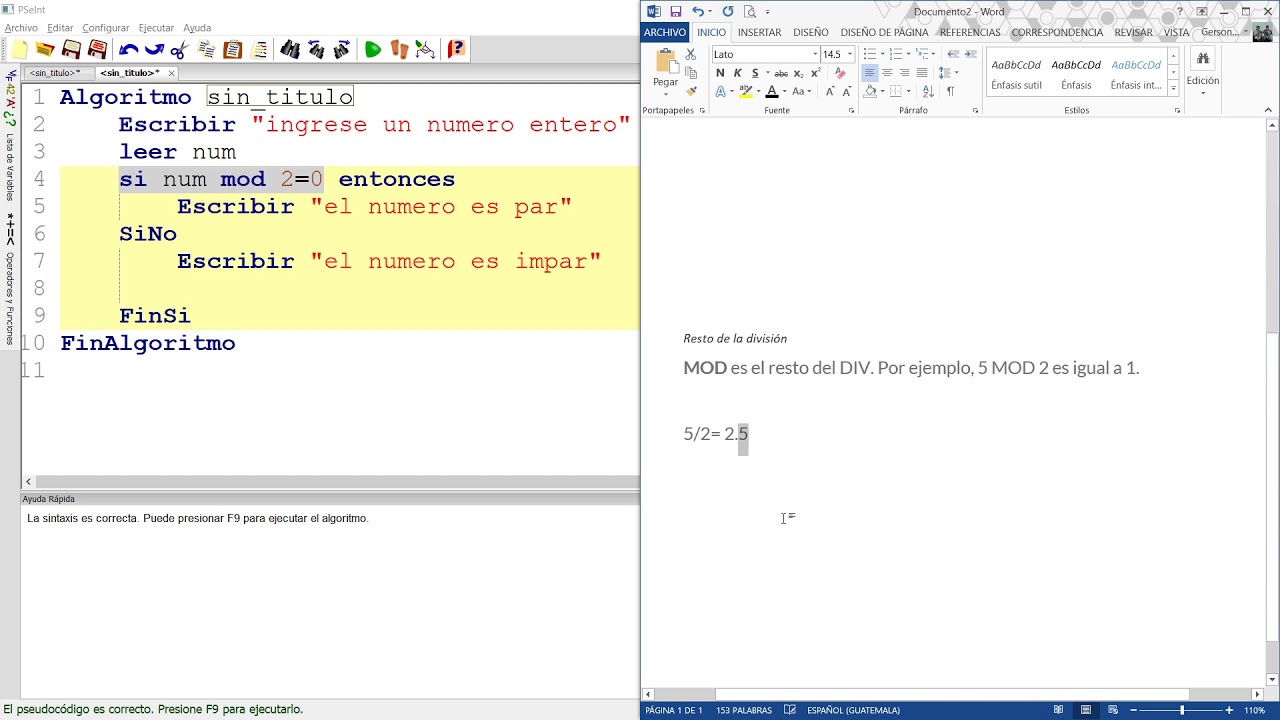Screen dimensions: 1280x720
Task: Open PSeInt search with the binoculars icon
Action: pyautogui.click(x=290, y=49)
